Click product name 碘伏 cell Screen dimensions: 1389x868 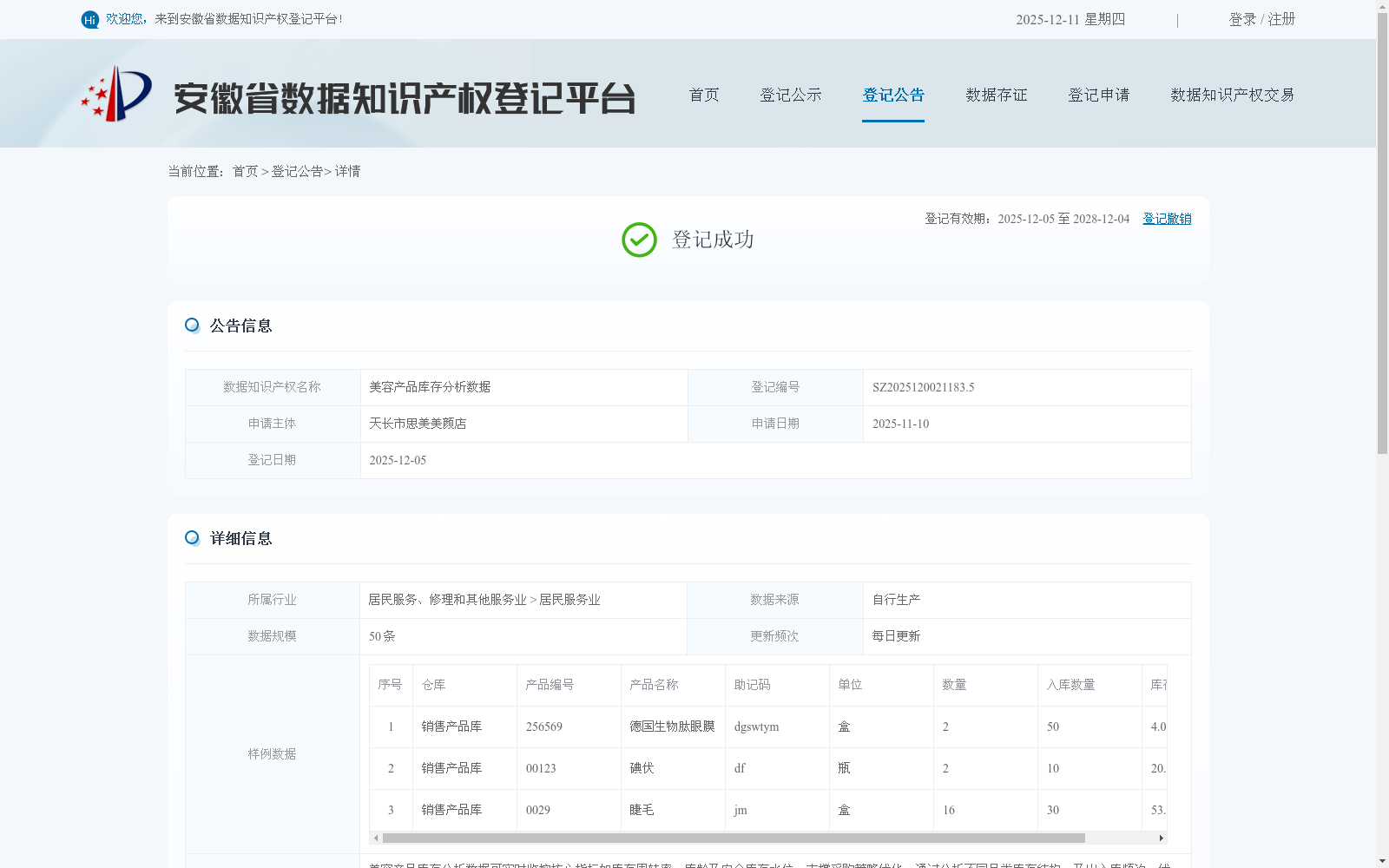pos(642,768)
